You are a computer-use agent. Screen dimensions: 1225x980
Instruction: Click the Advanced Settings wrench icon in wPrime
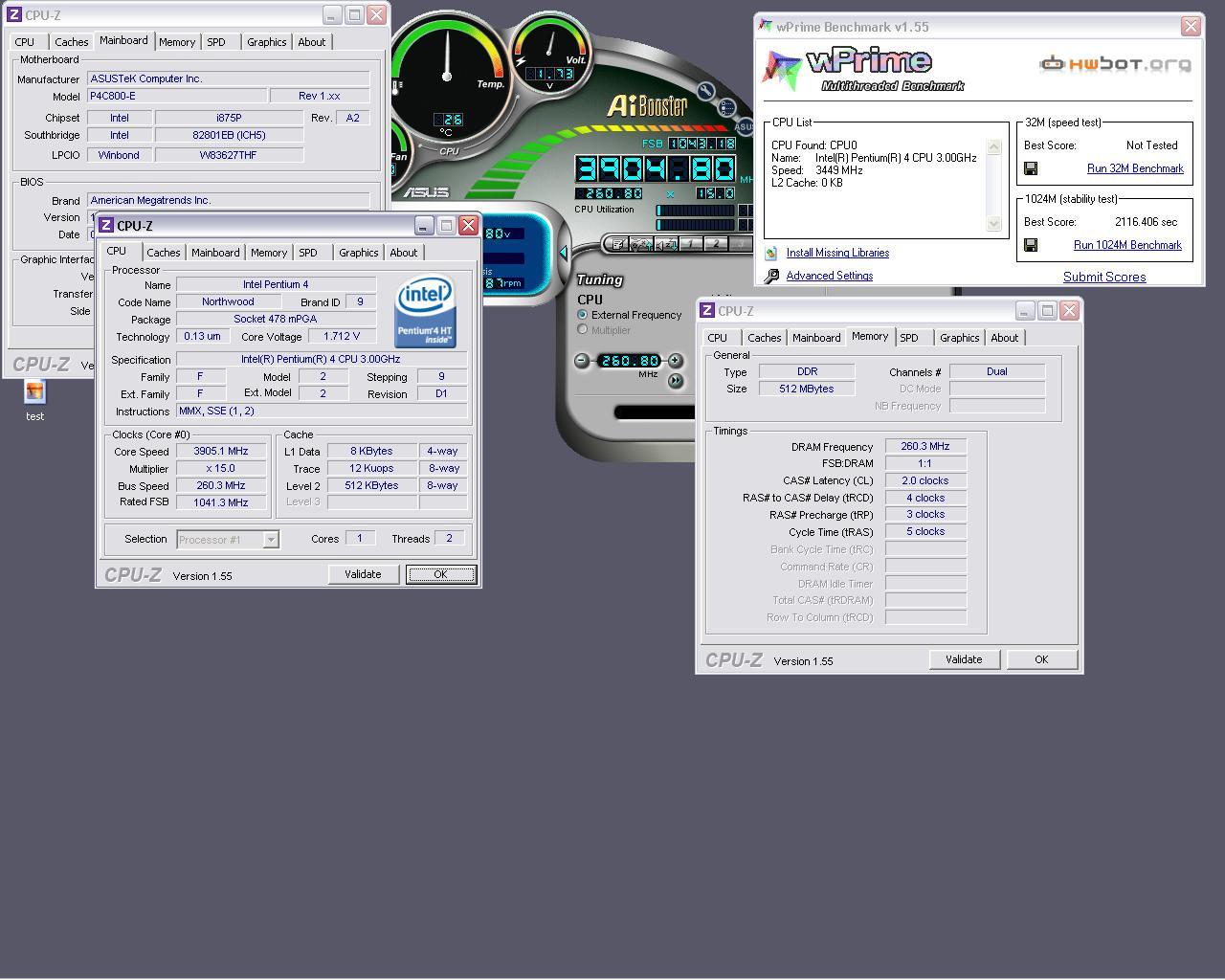tap(771, 276)
